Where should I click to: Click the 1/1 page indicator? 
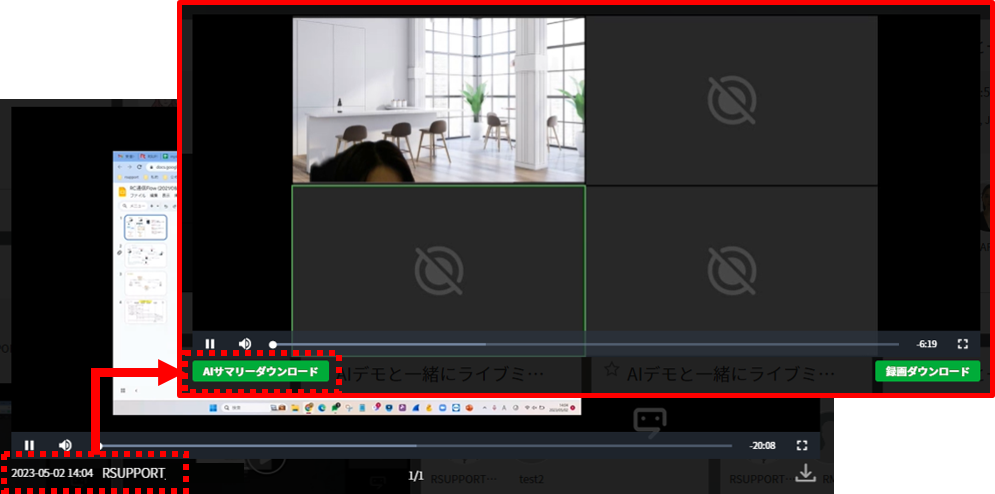click(416, 476)
